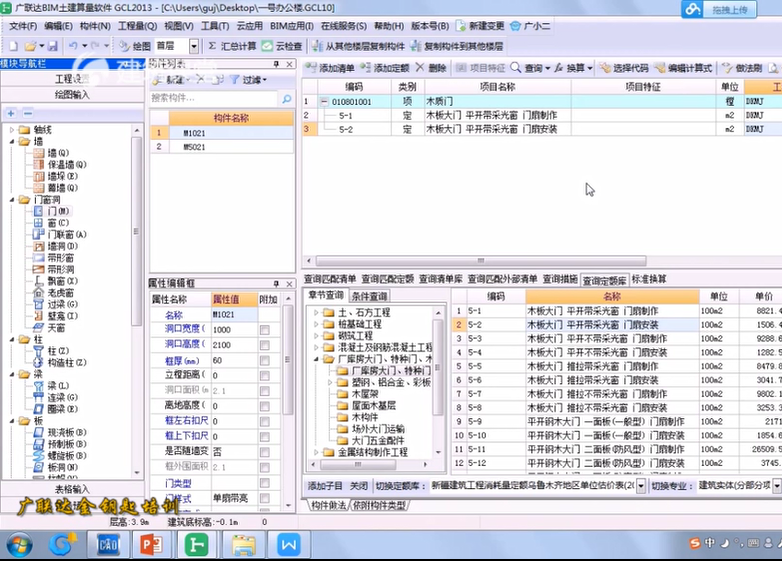Click the 拖拽上传 upload button
The width and height of the screenshot is (782, 561).
click(735, 10)
